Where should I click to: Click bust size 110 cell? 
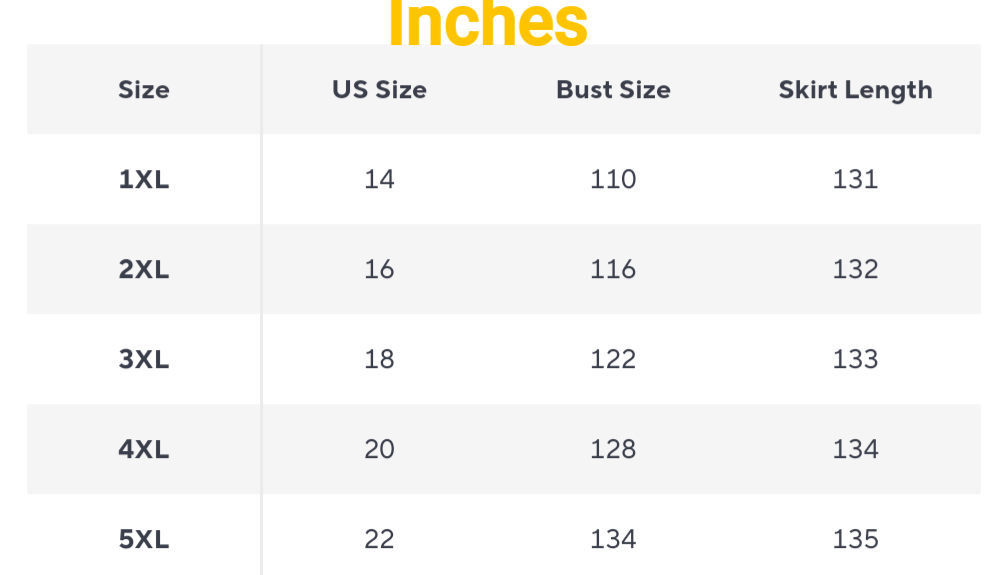(x=613, y=180)
